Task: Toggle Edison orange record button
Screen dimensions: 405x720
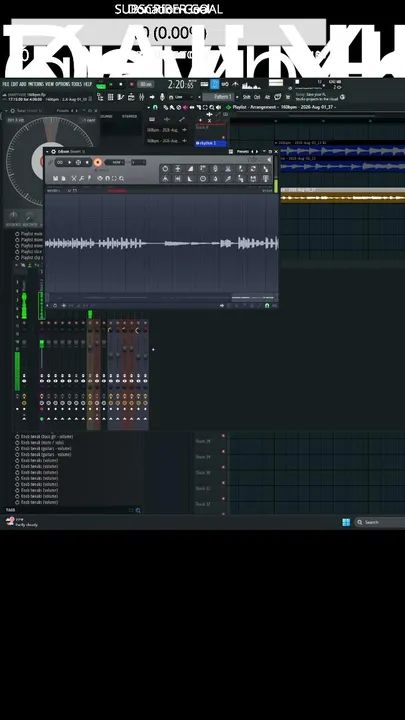Action: tap(97, 162)
